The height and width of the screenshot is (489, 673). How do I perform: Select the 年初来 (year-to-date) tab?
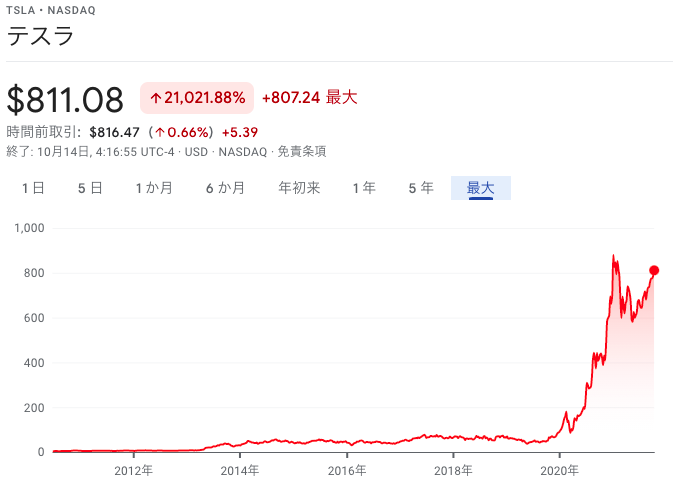[x=299, y=188]
